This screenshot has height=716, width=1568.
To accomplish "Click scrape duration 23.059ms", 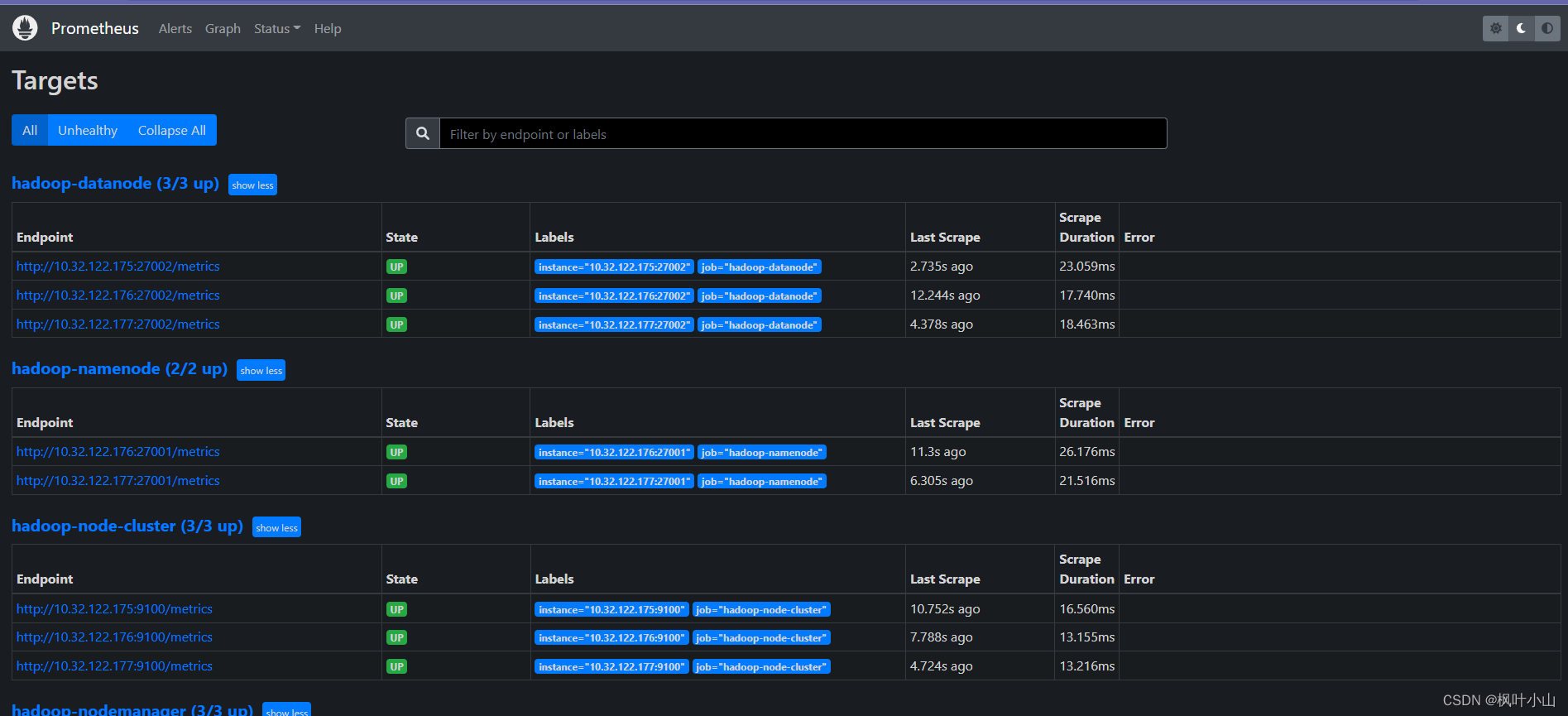I will pyautogui.click(x=1087, y=267).
